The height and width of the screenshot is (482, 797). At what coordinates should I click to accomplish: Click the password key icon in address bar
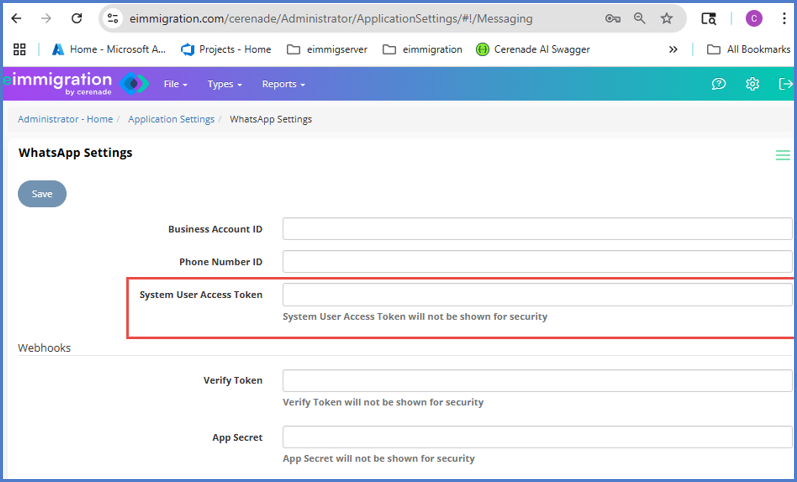[x=613, y=18]
